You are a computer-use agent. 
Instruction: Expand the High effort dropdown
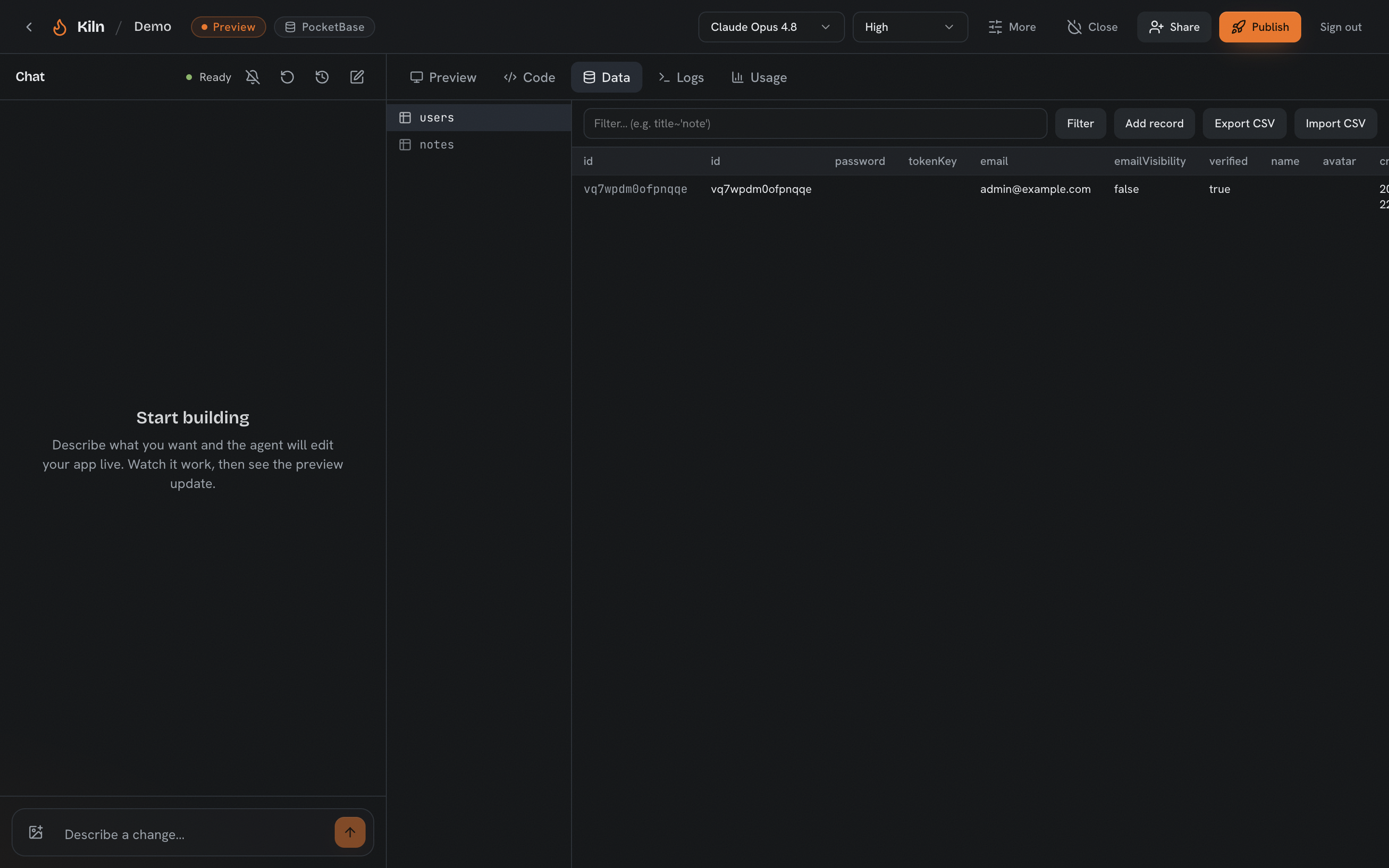point(910,27)
